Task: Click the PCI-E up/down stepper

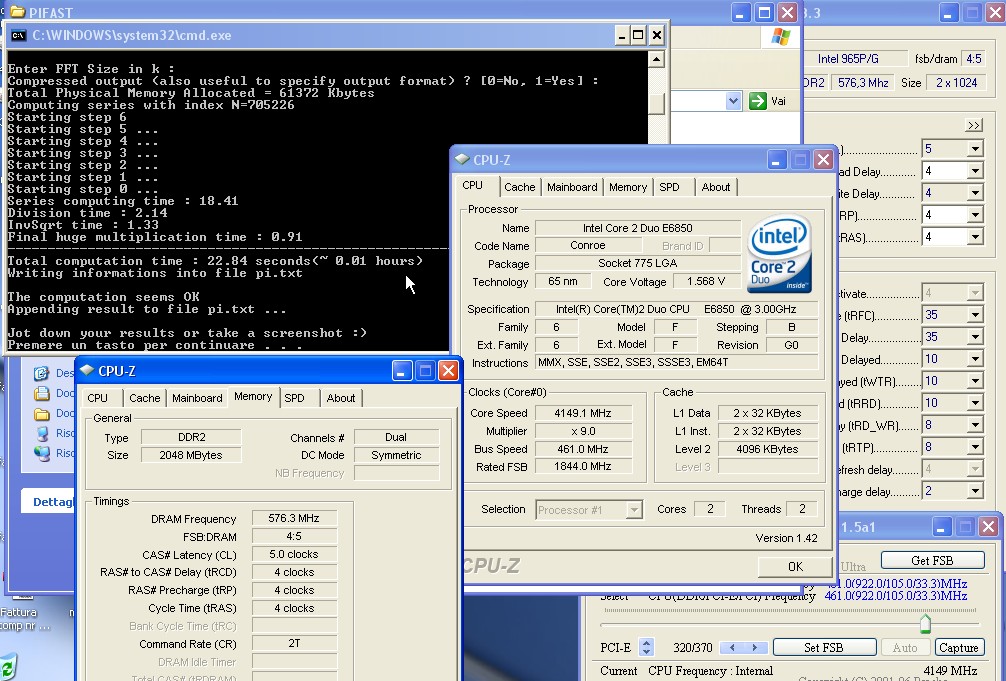Action: (646, 647)
